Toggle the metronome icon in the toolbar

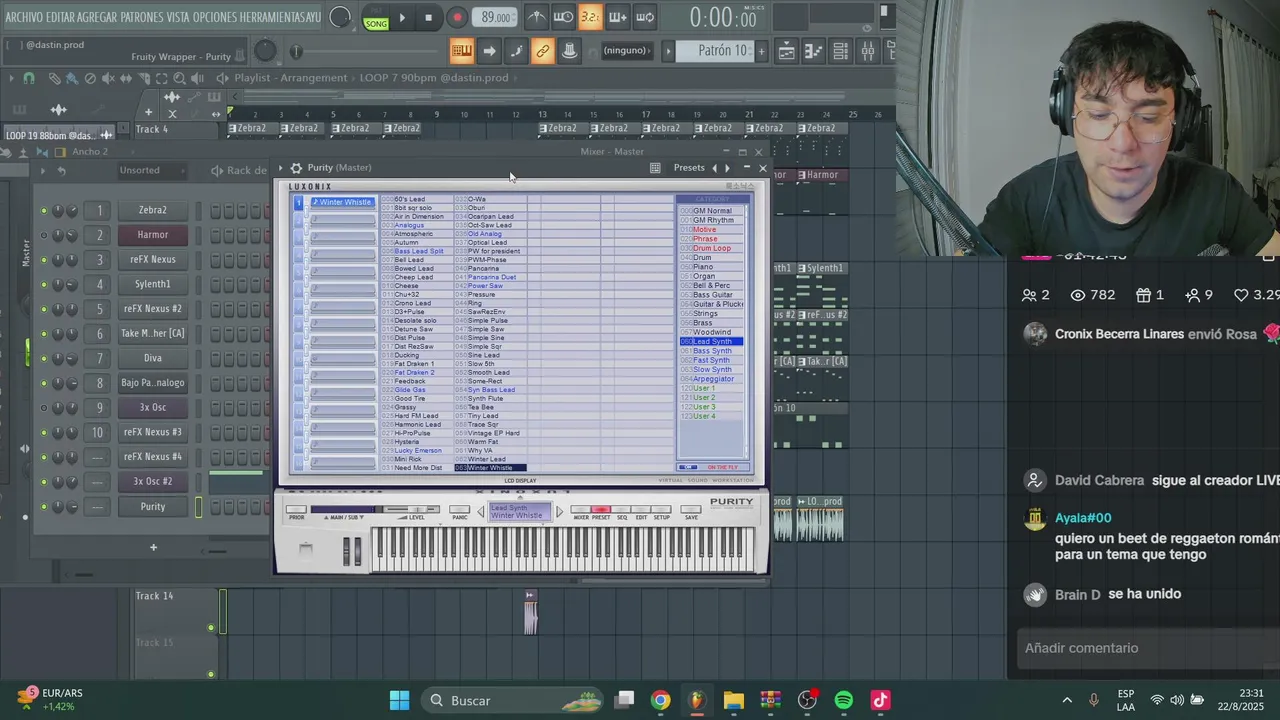click(537, 17)
